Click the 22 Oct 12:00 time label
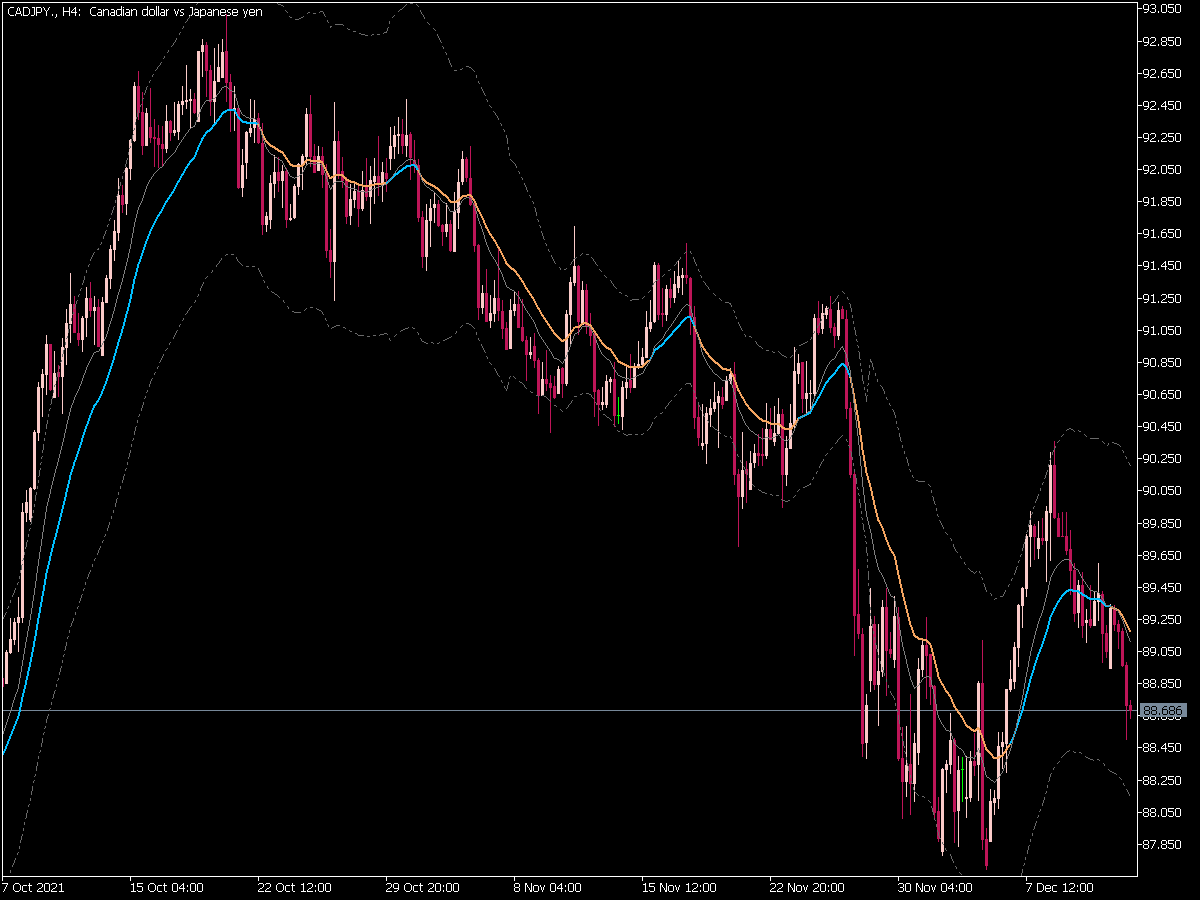1200x900 pixels. point(295,887)
